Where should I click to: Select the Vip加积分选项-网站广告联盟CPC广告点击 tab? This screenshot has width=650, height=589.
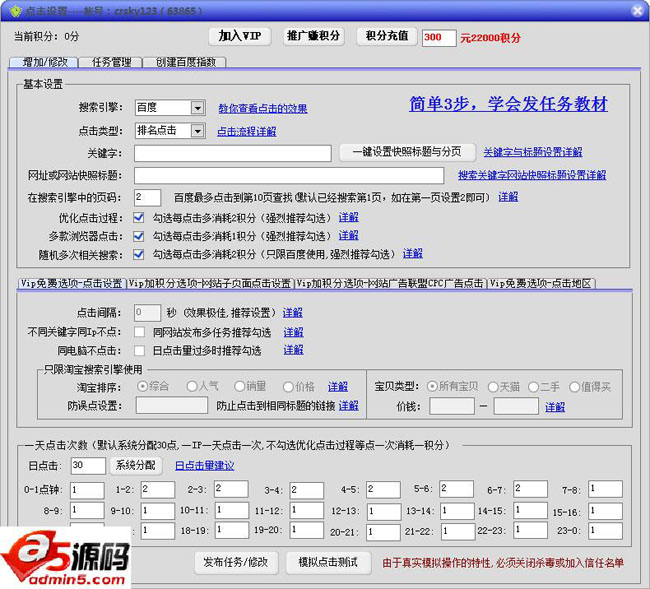pos(390,284)
